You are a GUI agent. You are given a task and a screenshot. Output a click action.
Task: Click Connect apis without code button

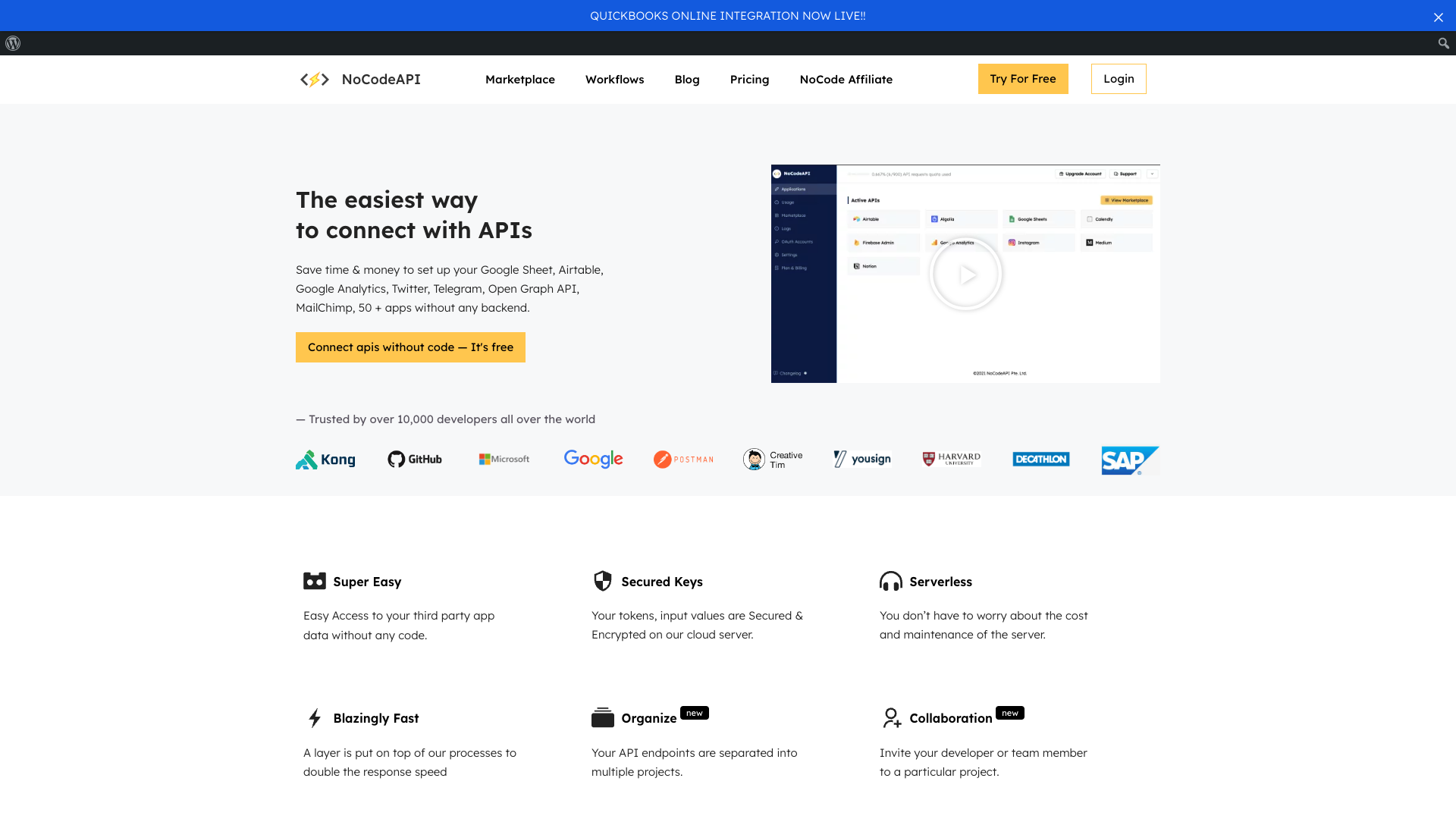(410, 347)
